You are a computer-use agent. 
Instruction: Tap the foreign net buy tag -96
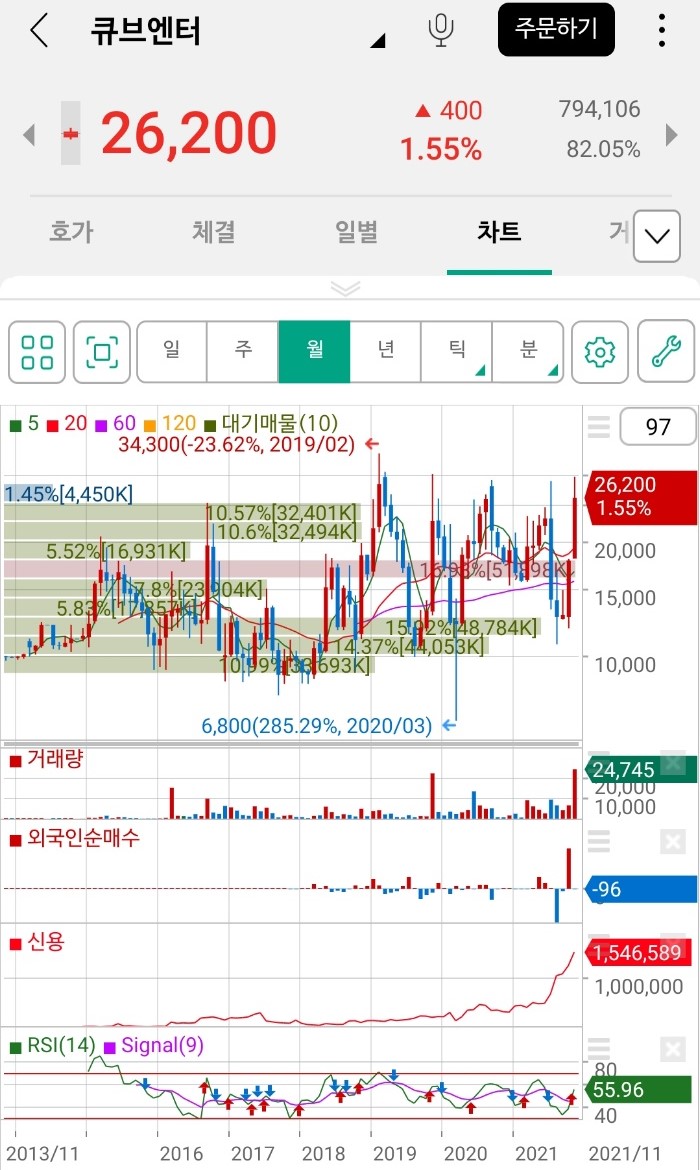(x=642, y=889)
